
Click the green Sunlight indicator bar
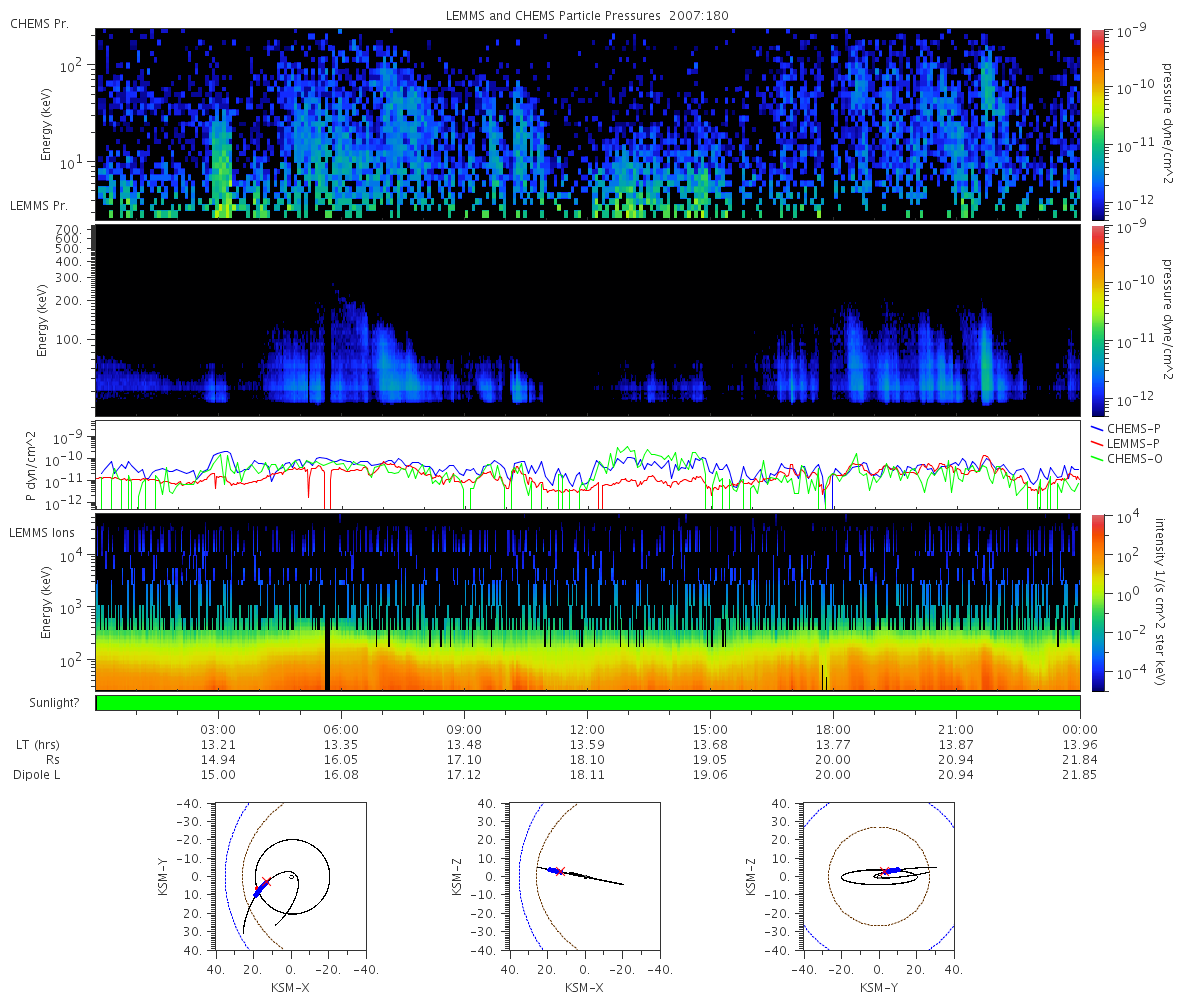(588, 703)
